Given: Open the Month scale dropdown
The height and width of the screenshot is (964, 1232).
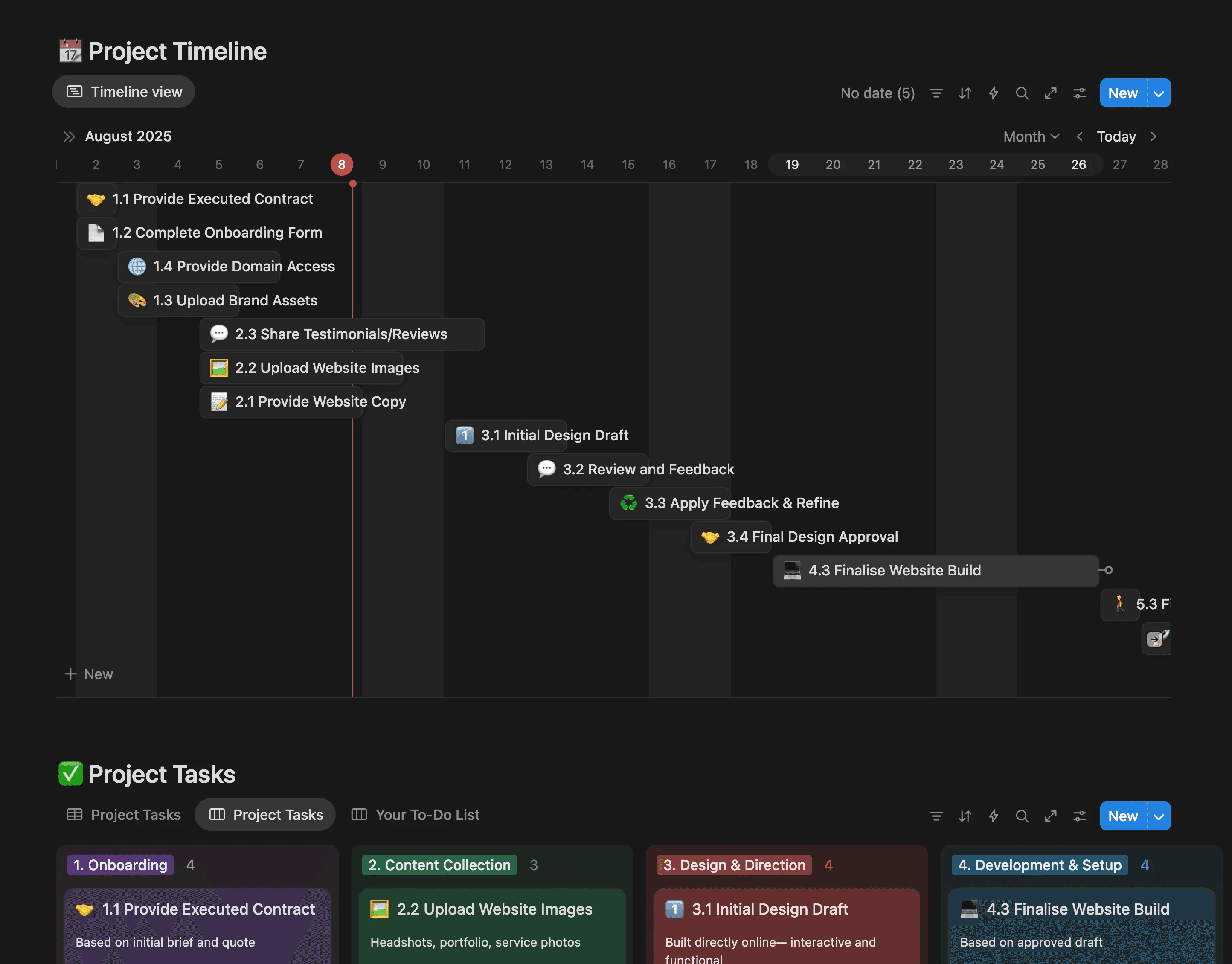Looking at the screenshot, I should coord(1031,136).
